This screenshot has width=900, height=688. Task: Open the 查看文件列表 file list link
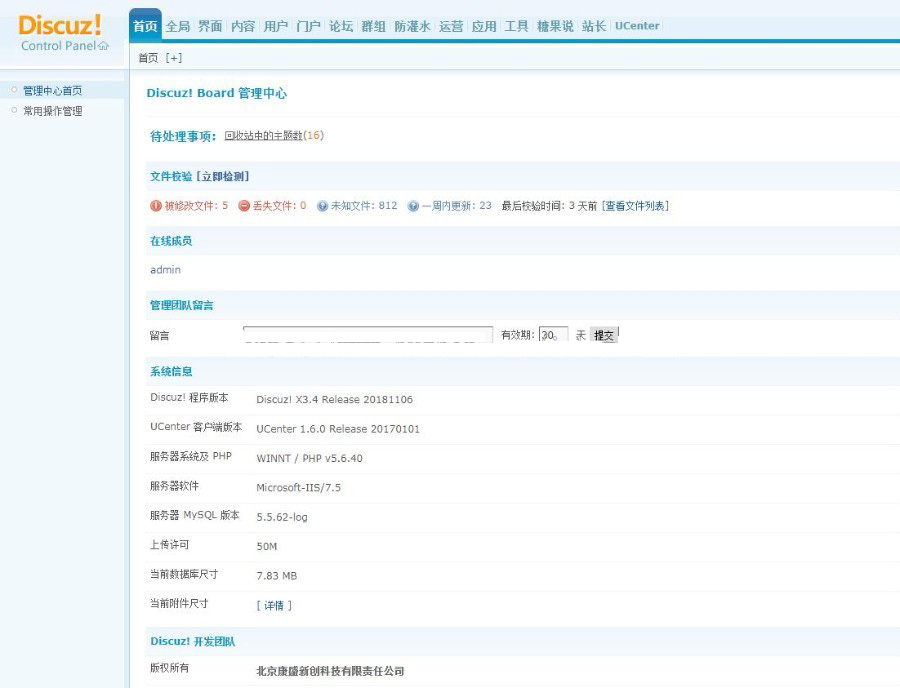[x=635, y=206]
